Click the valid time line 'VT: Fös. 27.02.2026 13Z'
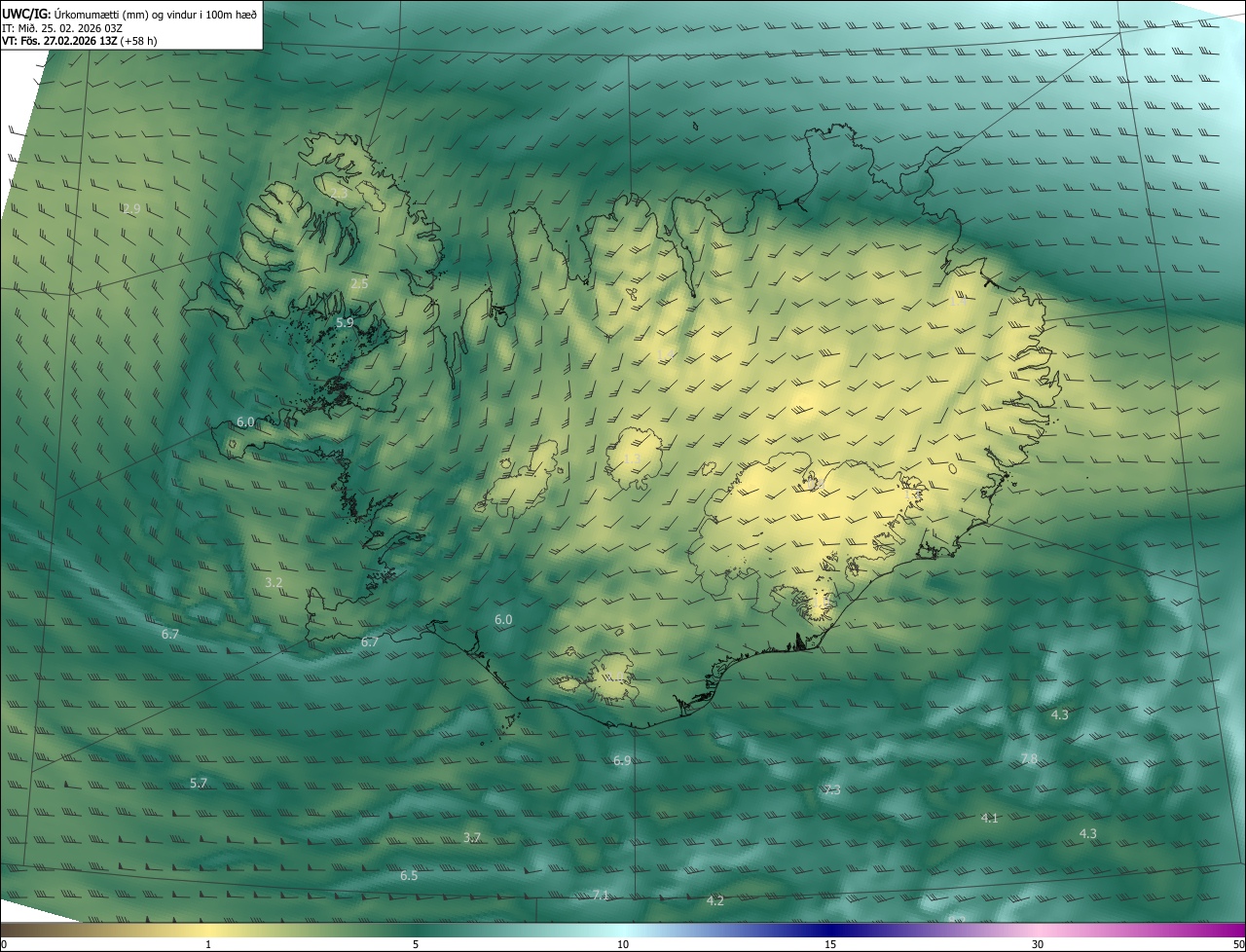1246x952 pixels. pyautogui.click(x=60, y=41)
